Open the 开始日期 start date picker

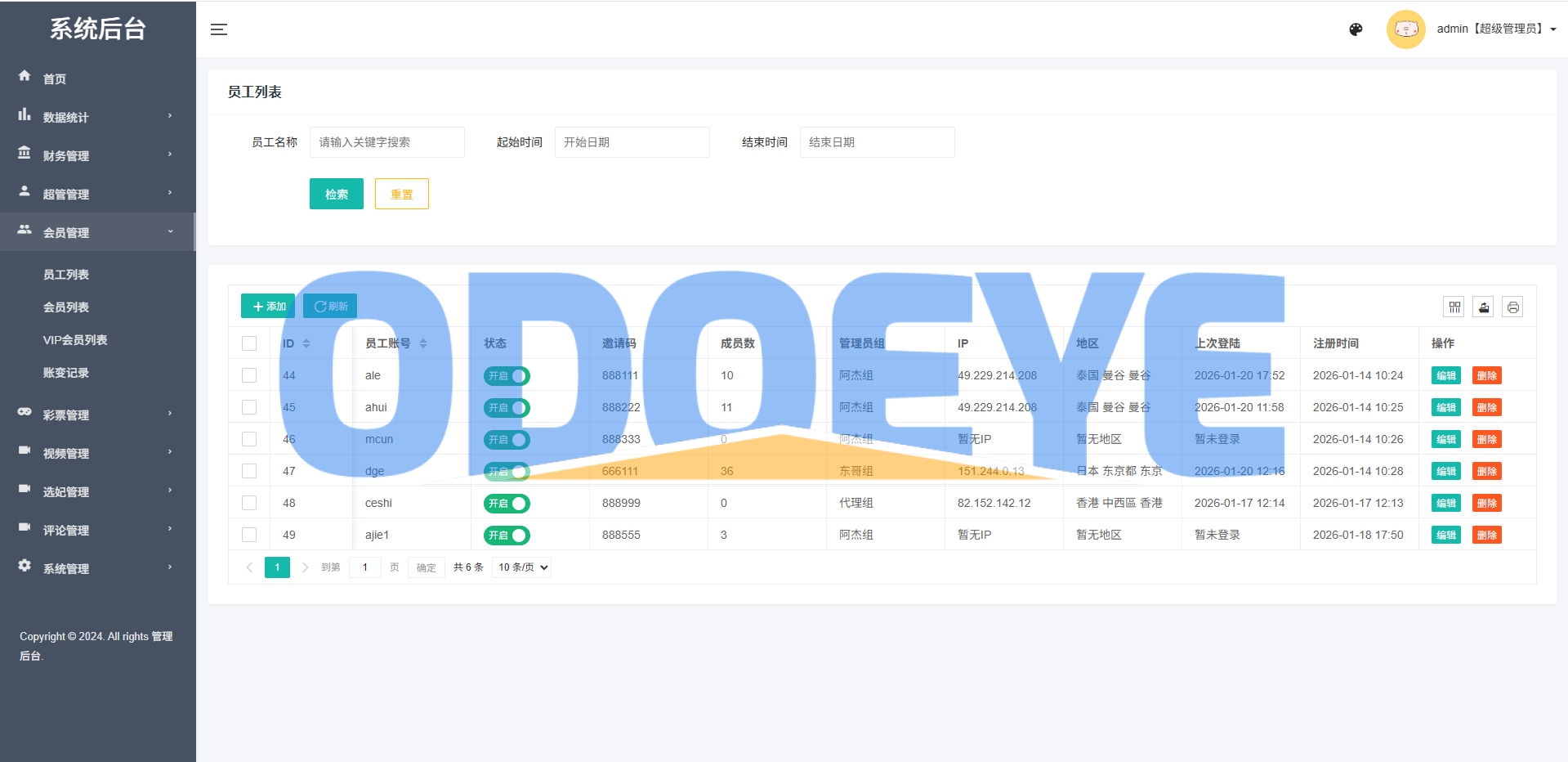(x=632, y=142)
